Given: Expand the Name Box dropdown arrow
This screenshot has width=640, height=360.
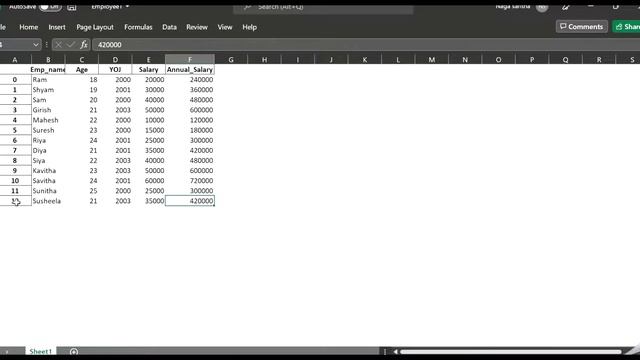Looking at the screenshot, I should click(36, 44).
